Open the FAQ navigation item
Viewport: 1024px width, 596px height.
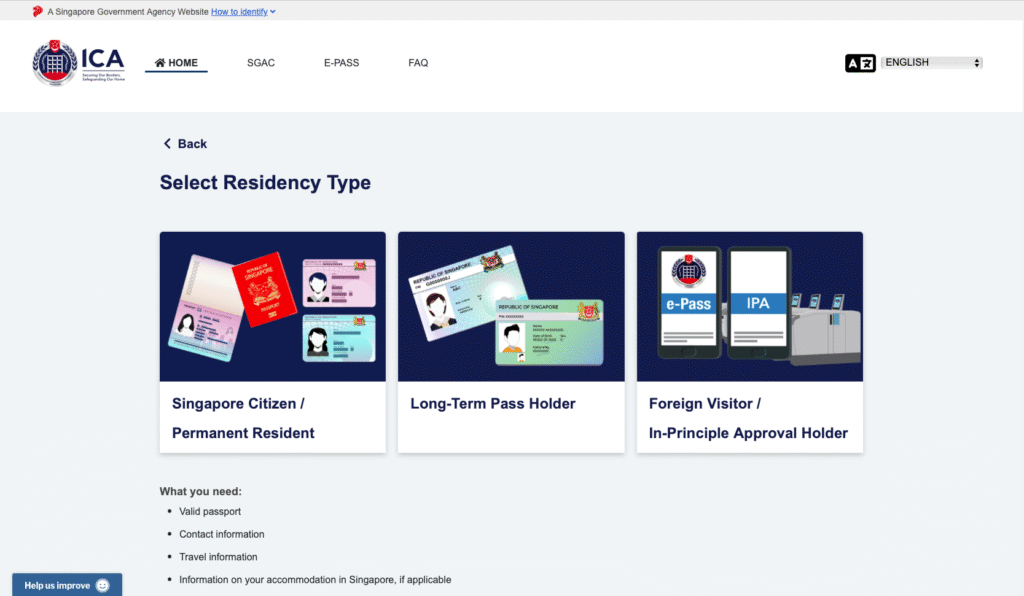(x=418, y=63)
